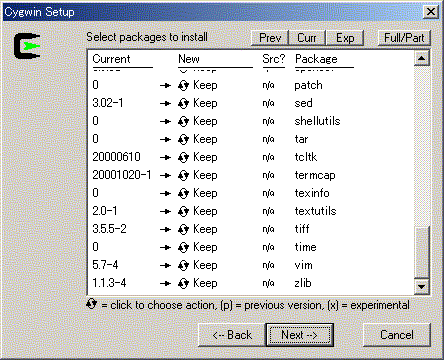Cycle action icon for patch package

(183, 86)
